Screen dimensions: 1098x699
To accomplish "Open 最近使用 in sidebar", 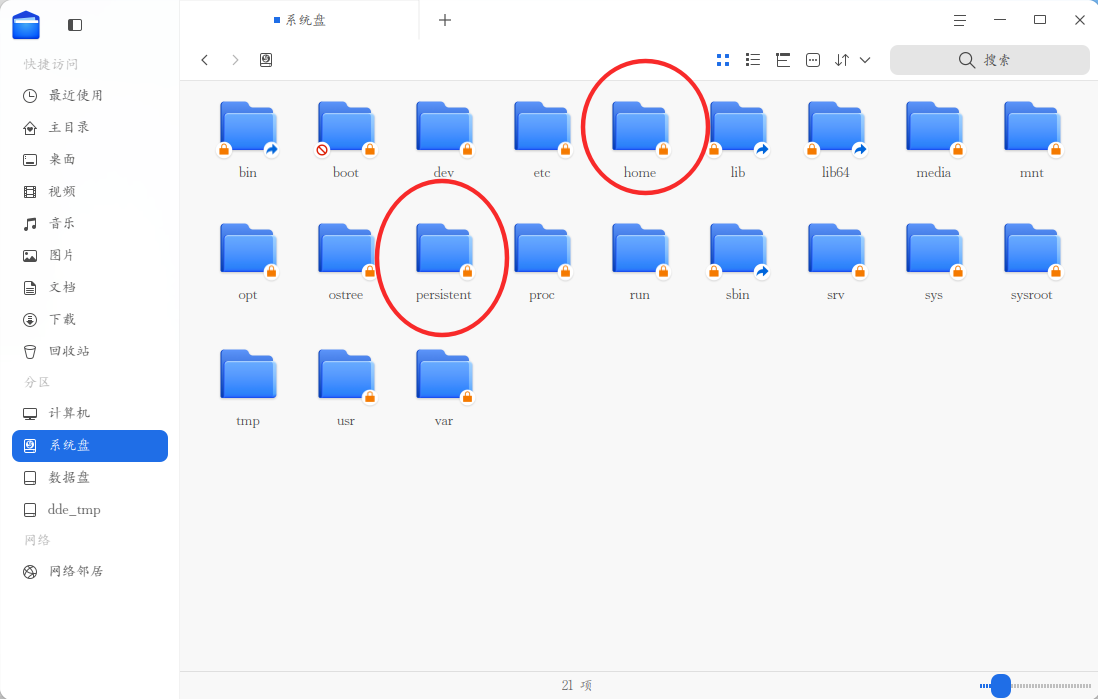I will 90,95.
